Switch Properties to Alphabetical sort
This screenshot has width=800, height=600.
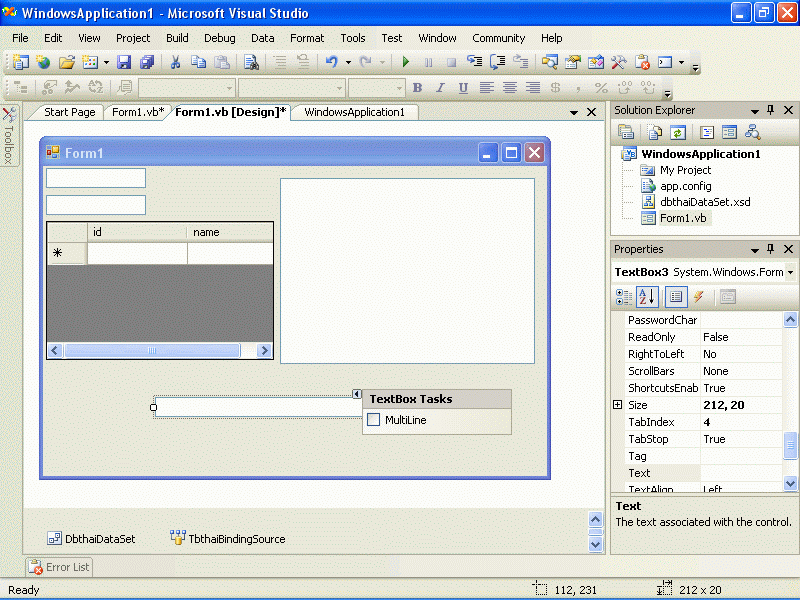647,297
